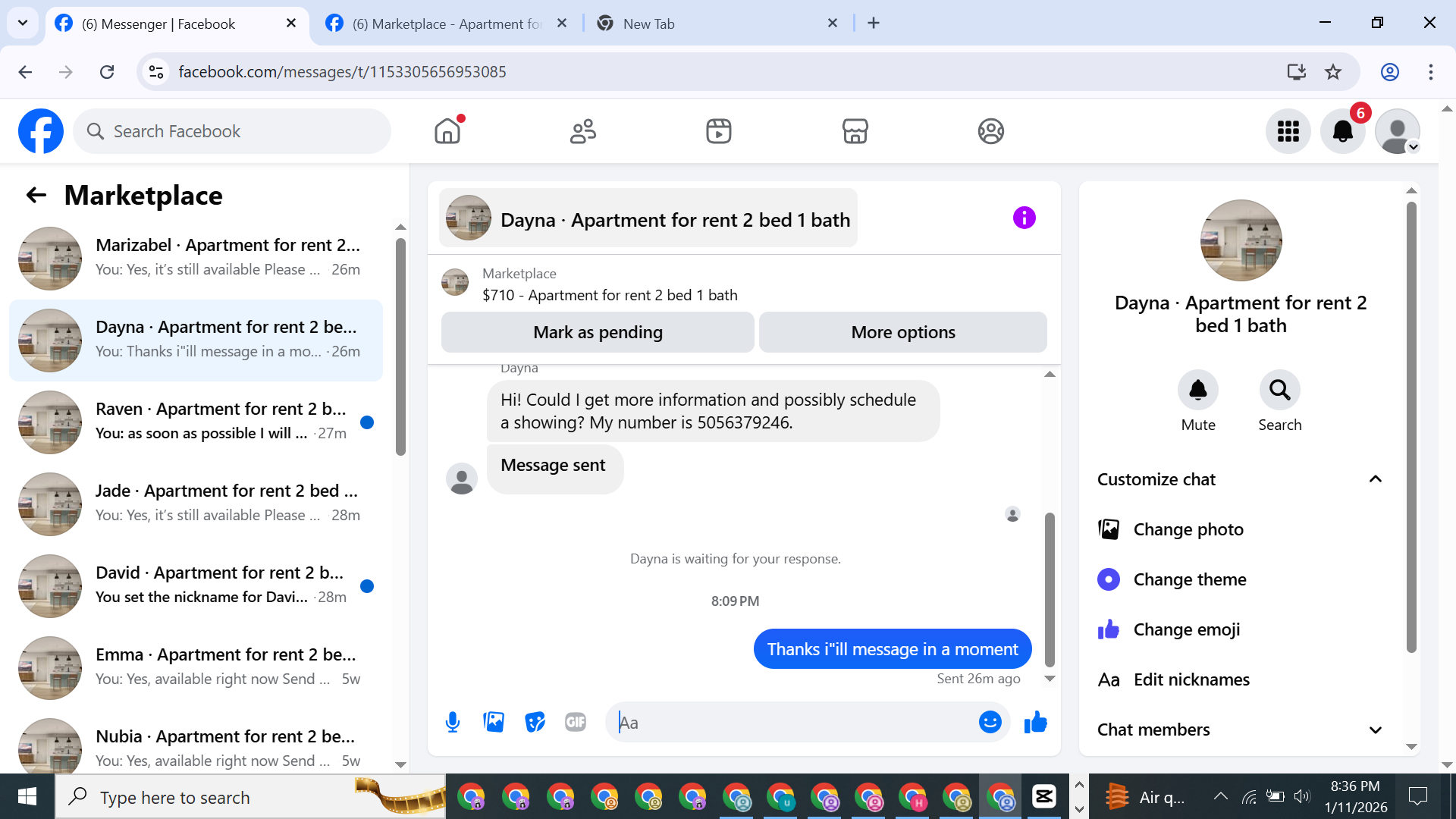Open Marizabel apartment conversation
This screenshot has height=819, width=1456.
196,258
